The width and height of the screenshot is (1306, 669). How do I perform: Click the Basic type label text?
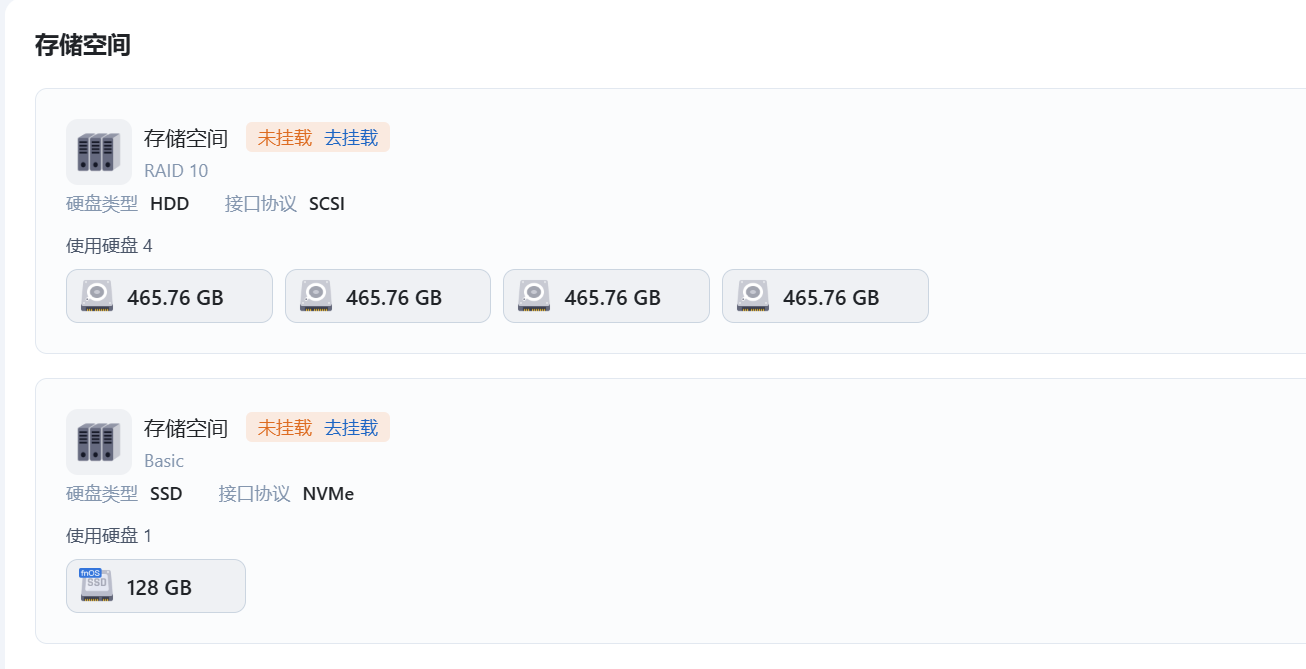click(164, 461)
